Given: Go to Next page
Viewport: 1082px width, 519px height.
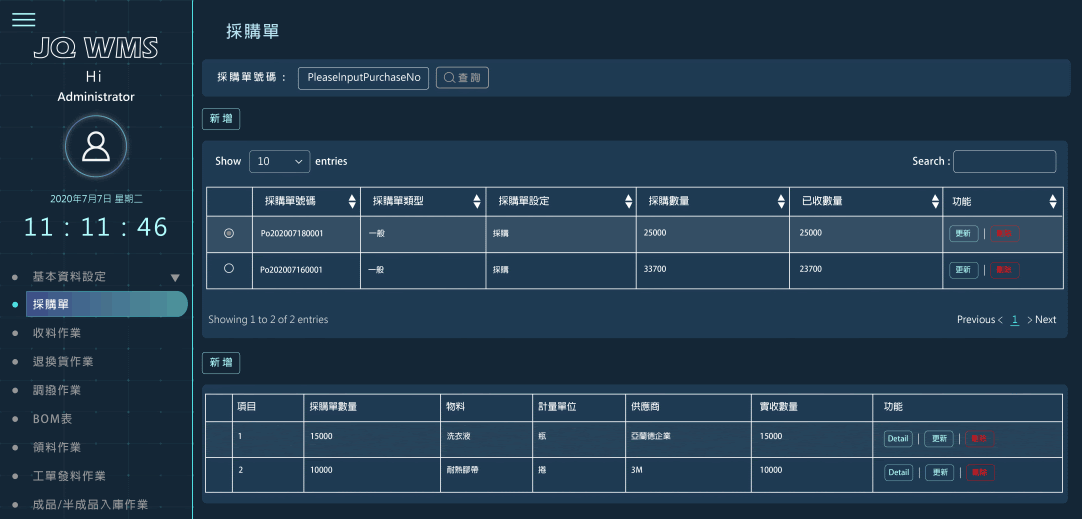Looking at the screenshot, I should click(1041, 320).
